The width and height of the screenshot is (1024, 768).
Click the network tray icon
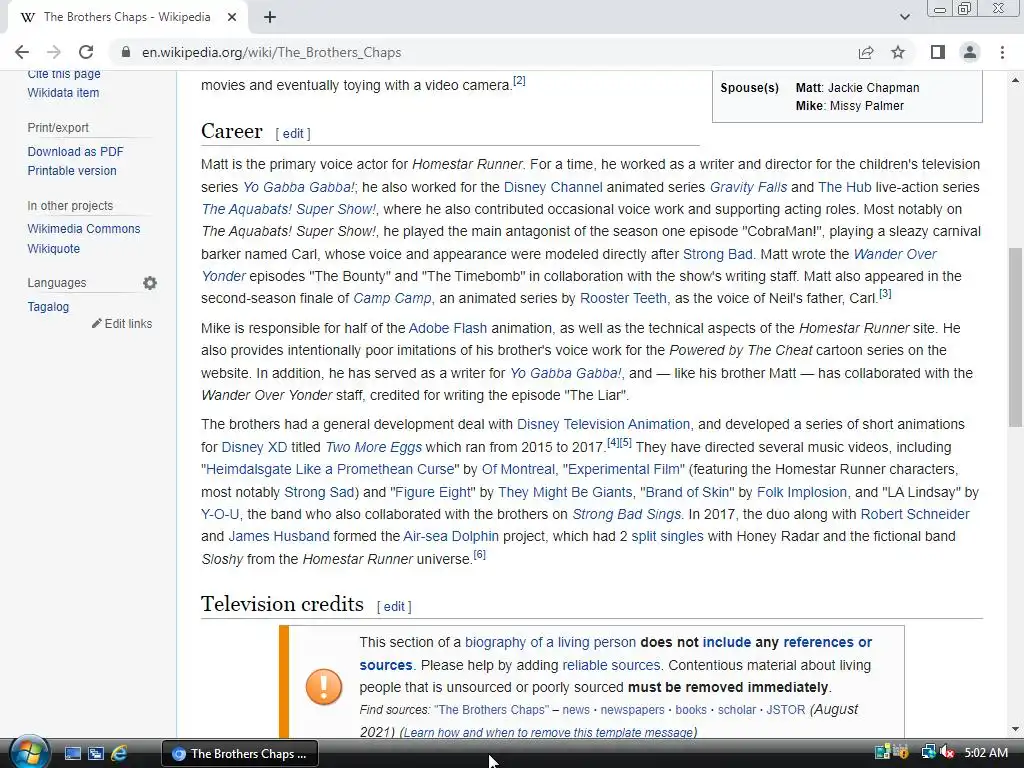tap(928, 753)
